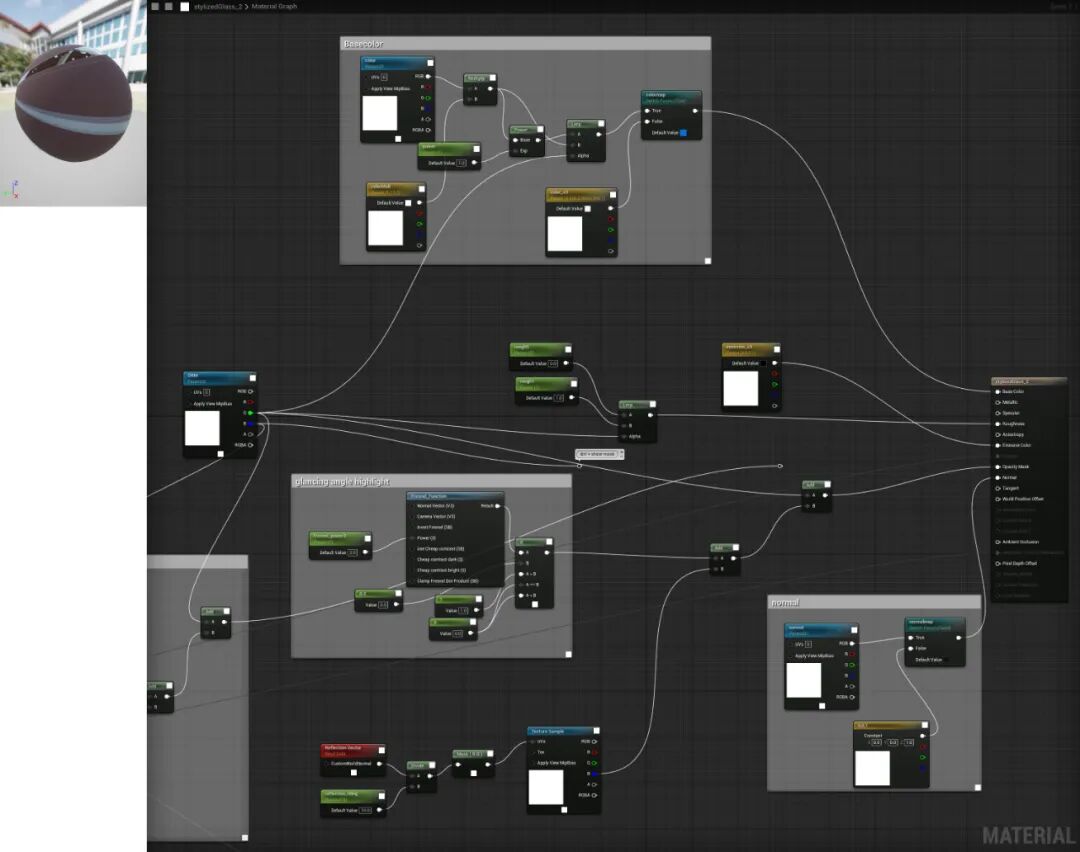Select the Fresnel_Function node title
Image resolution: width=1080 pixels, height=852 pixels.
click(x=428, y=496)
